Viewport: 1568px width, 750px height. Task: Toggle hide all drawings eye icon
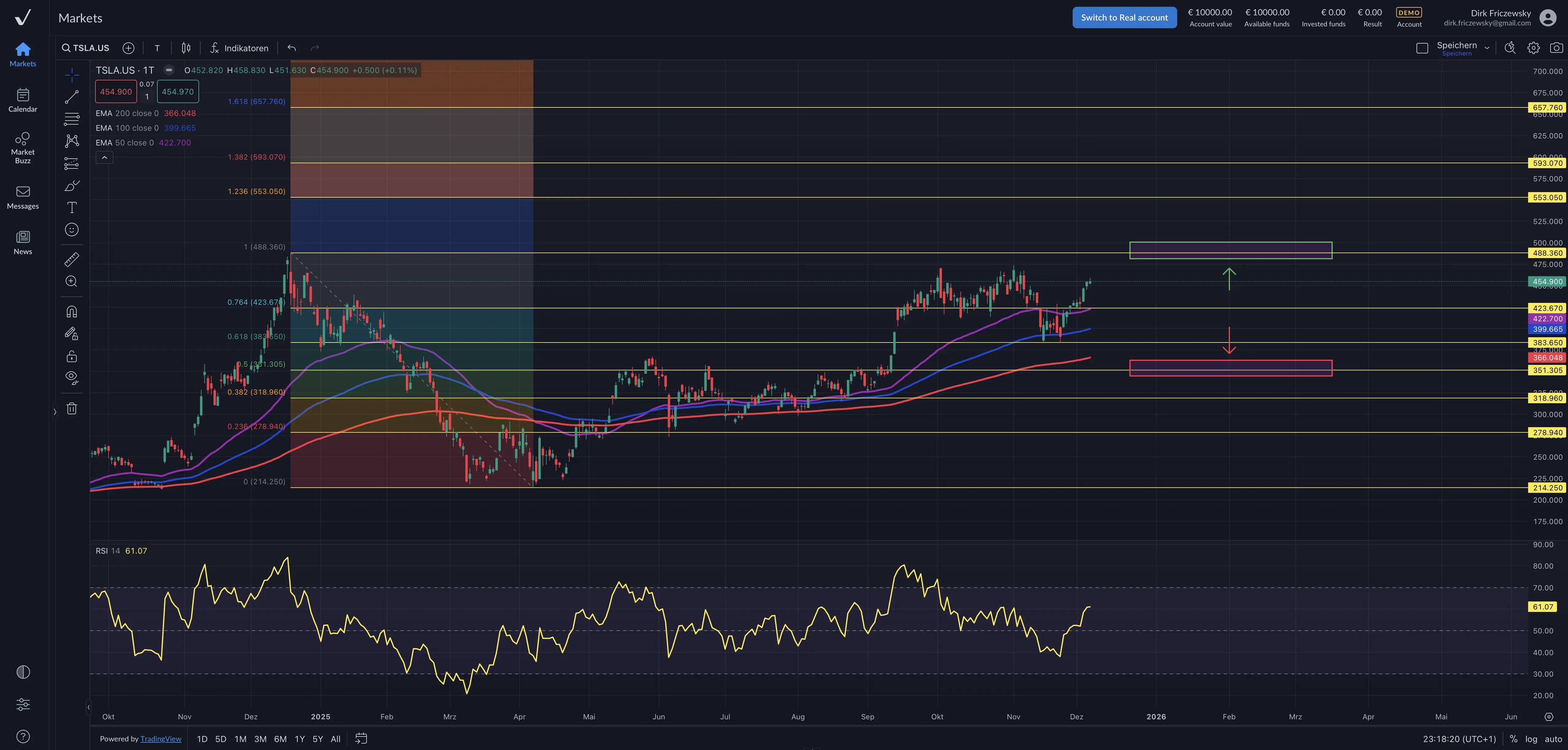tap(72, 377)
